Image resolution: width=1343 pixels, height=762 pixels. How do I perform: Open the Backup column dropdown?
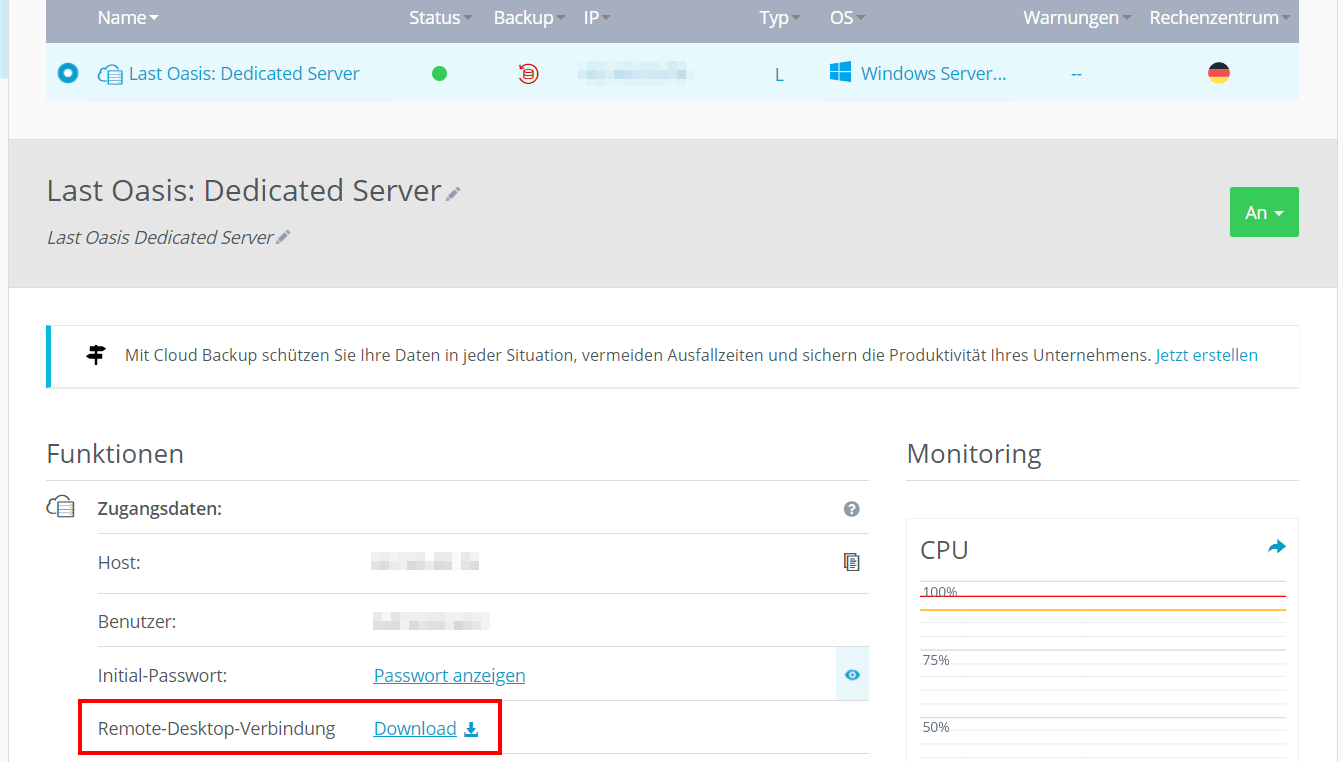[529, 18]
